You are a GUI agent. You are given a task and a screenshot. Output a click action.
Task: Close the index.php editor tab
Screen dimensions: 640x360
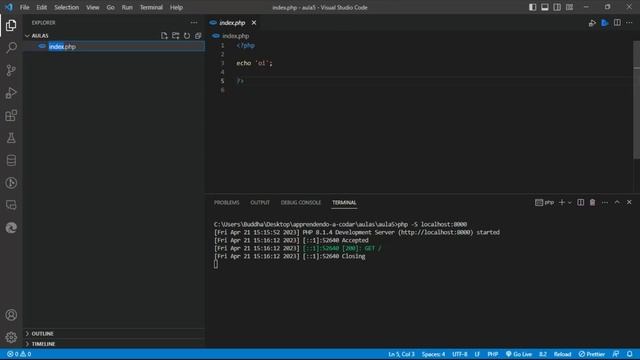tap(254, 23)
